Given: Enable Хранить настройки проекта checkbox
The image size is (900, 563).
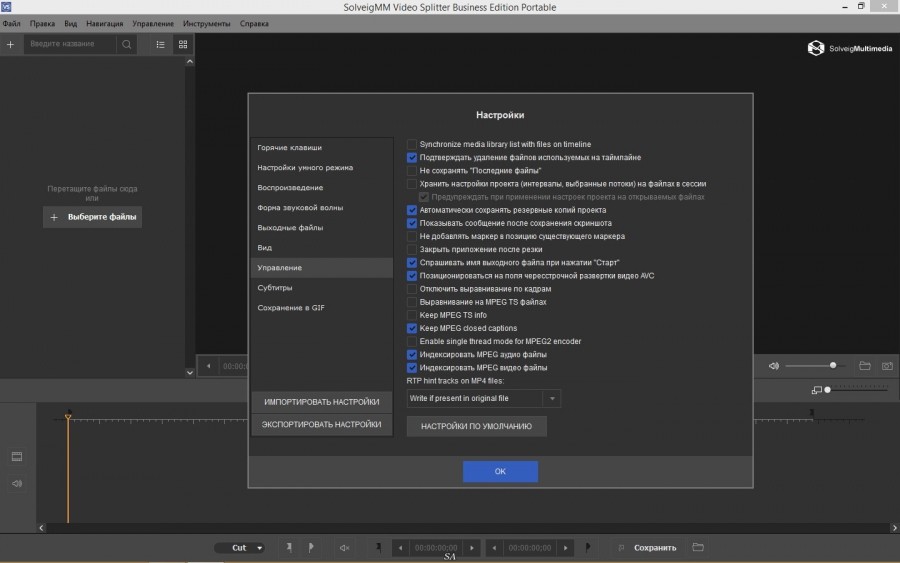Looking at the screenshot, I should pos(412,184).
